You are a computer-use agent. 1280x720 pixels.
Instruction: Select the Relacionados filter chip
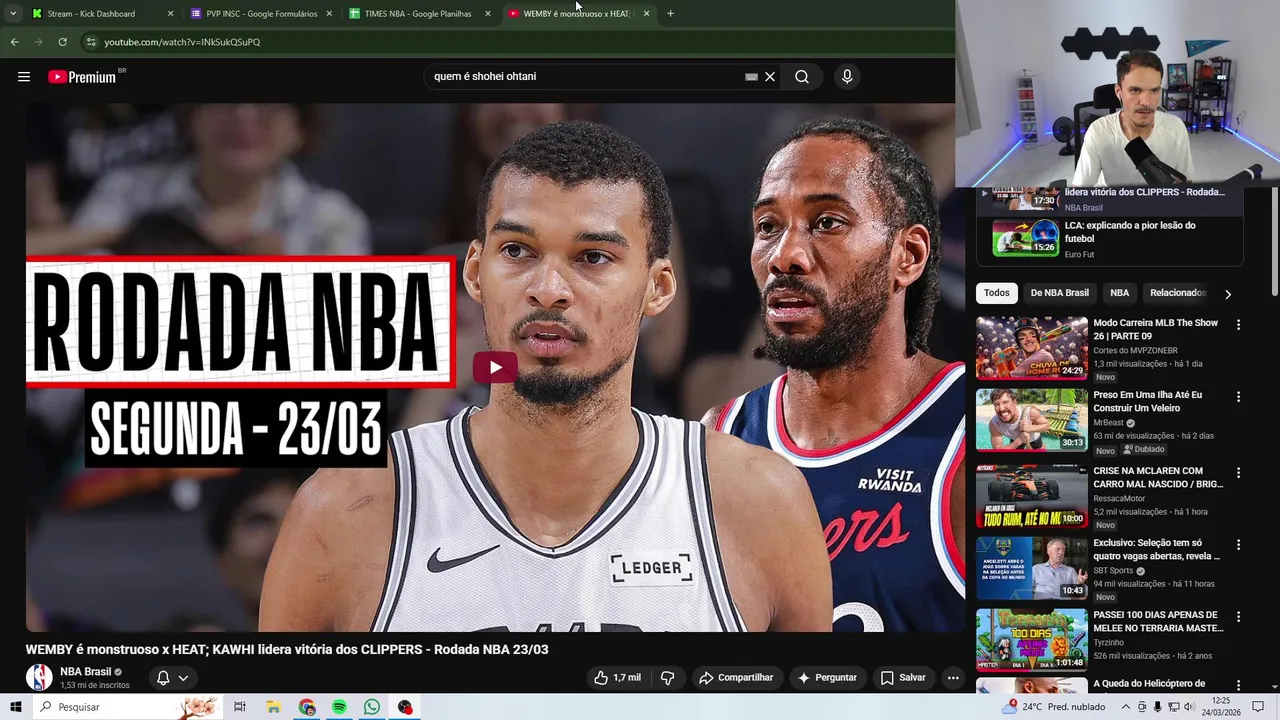(1178, 292)
